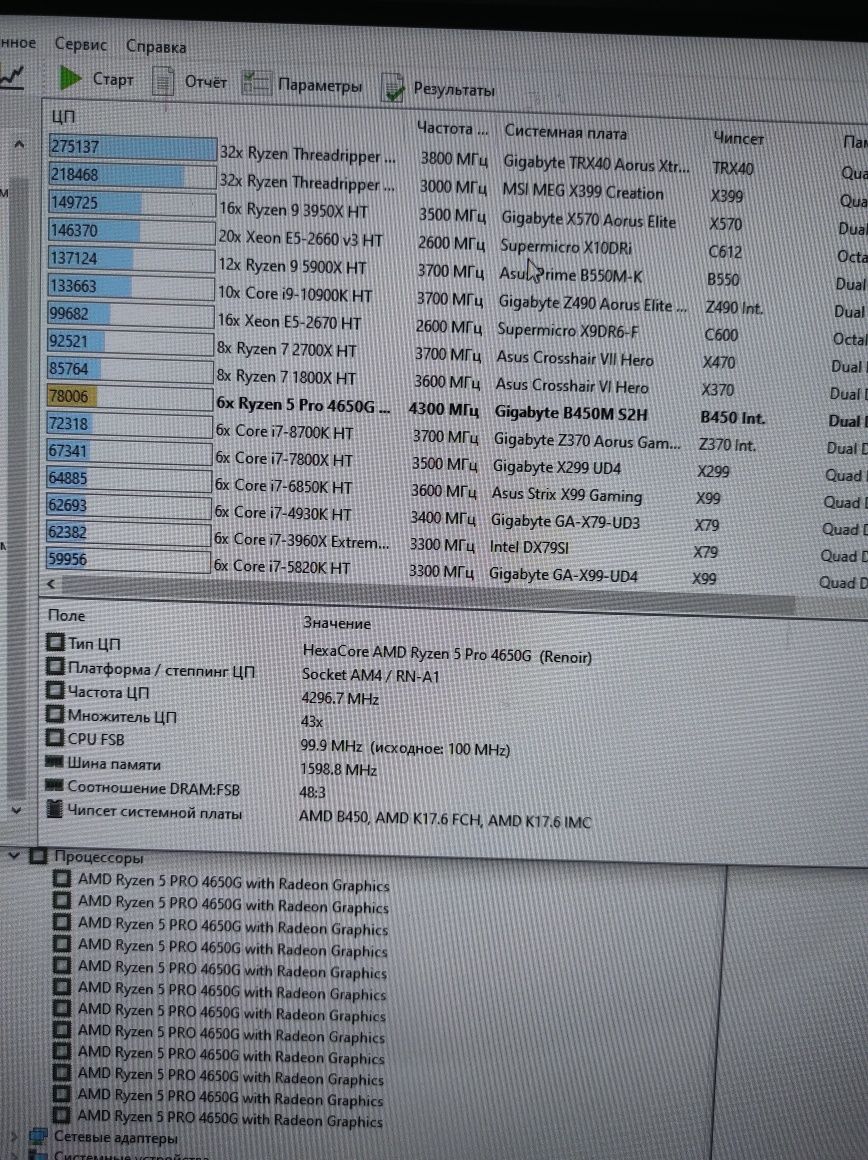Viewport: 868px width, 1160px height.
Task: Click the AMD B450, AMD K17.6 FCH value
Action: tap(445, 819)
